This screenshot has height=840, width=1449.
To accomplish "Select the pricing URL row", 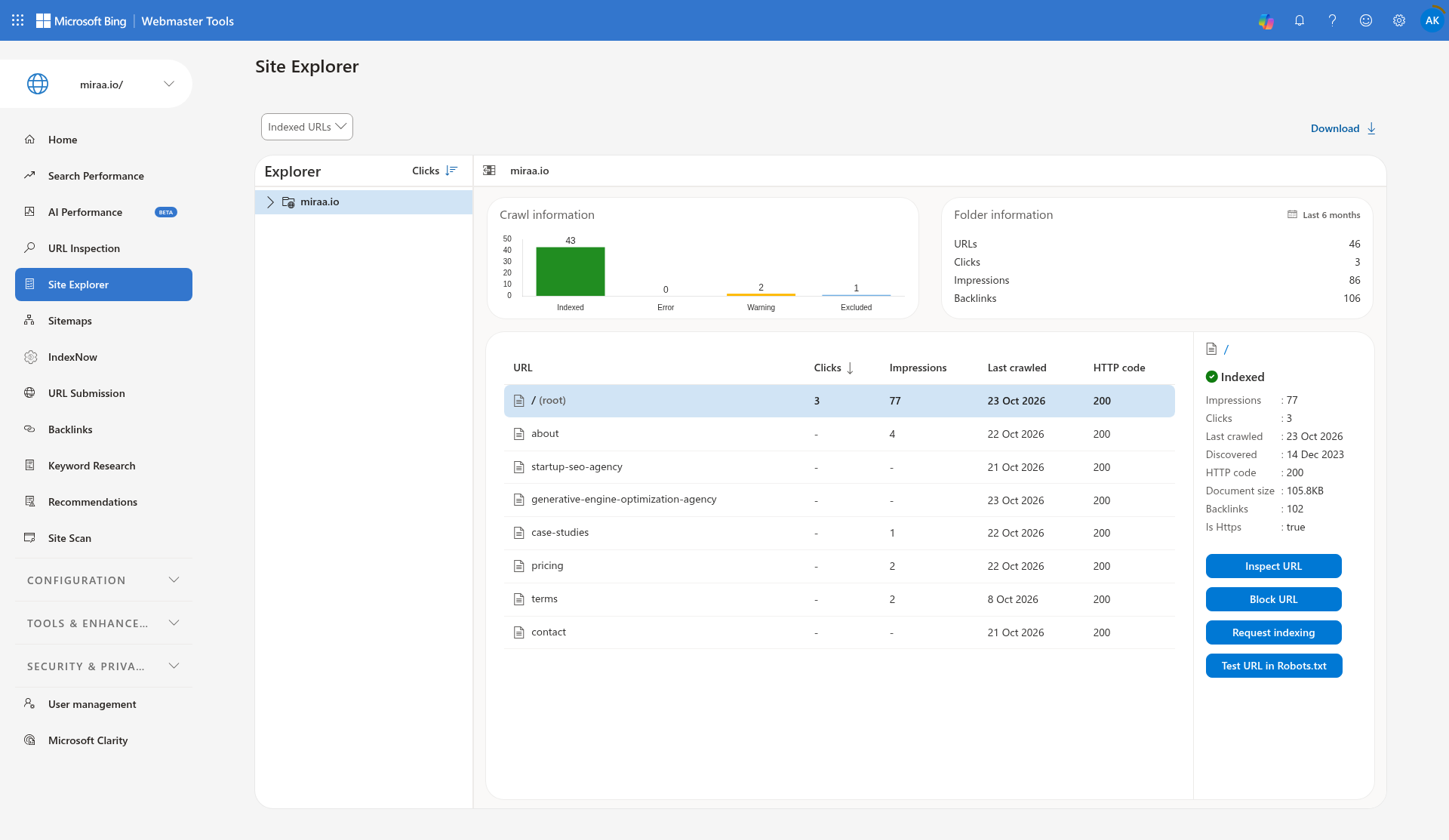I will [x=839, y=566].
